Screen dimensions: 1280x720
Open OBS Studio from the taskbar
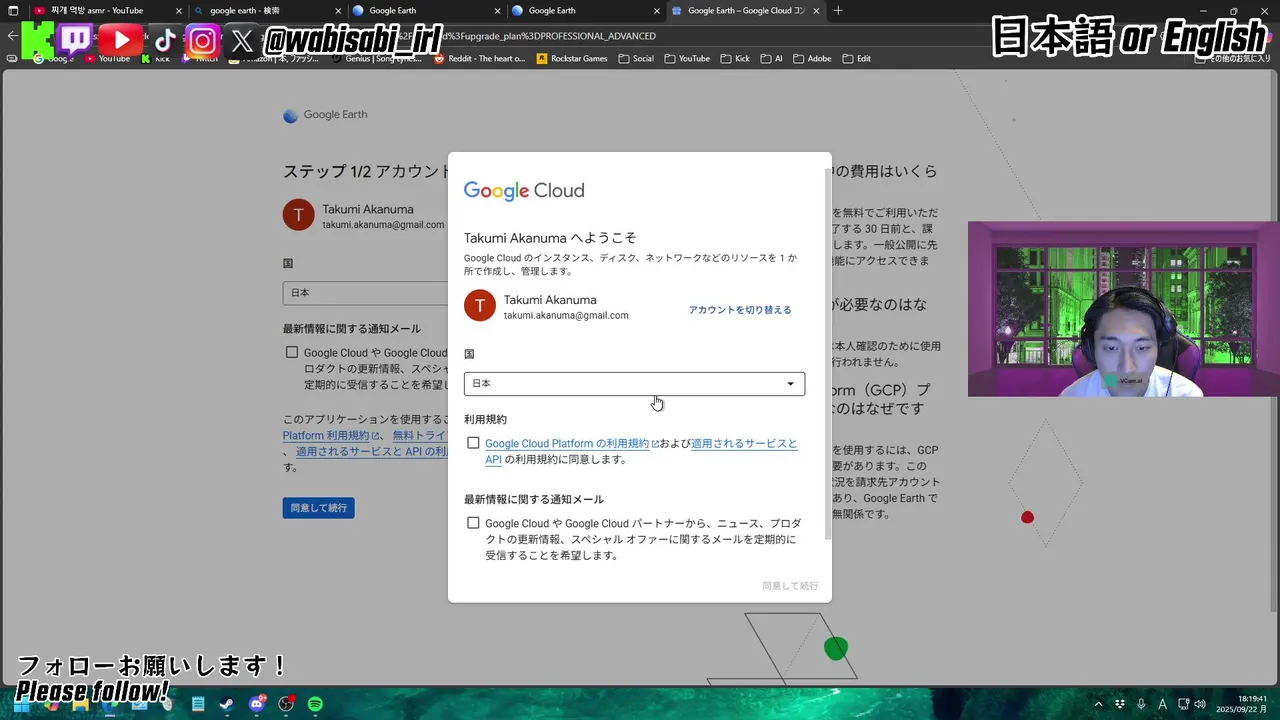tap(286, 704)
